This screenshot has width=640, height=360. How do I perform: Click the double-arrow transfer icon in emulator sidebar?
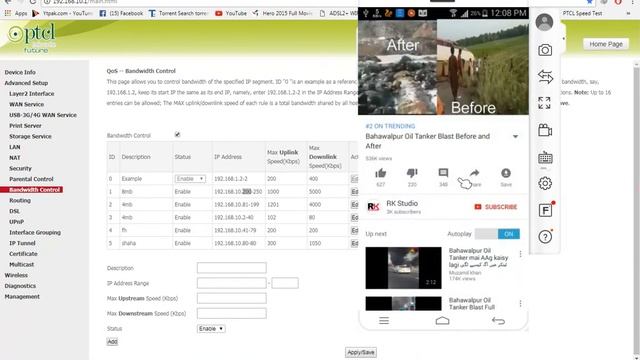tap(545, 76)
